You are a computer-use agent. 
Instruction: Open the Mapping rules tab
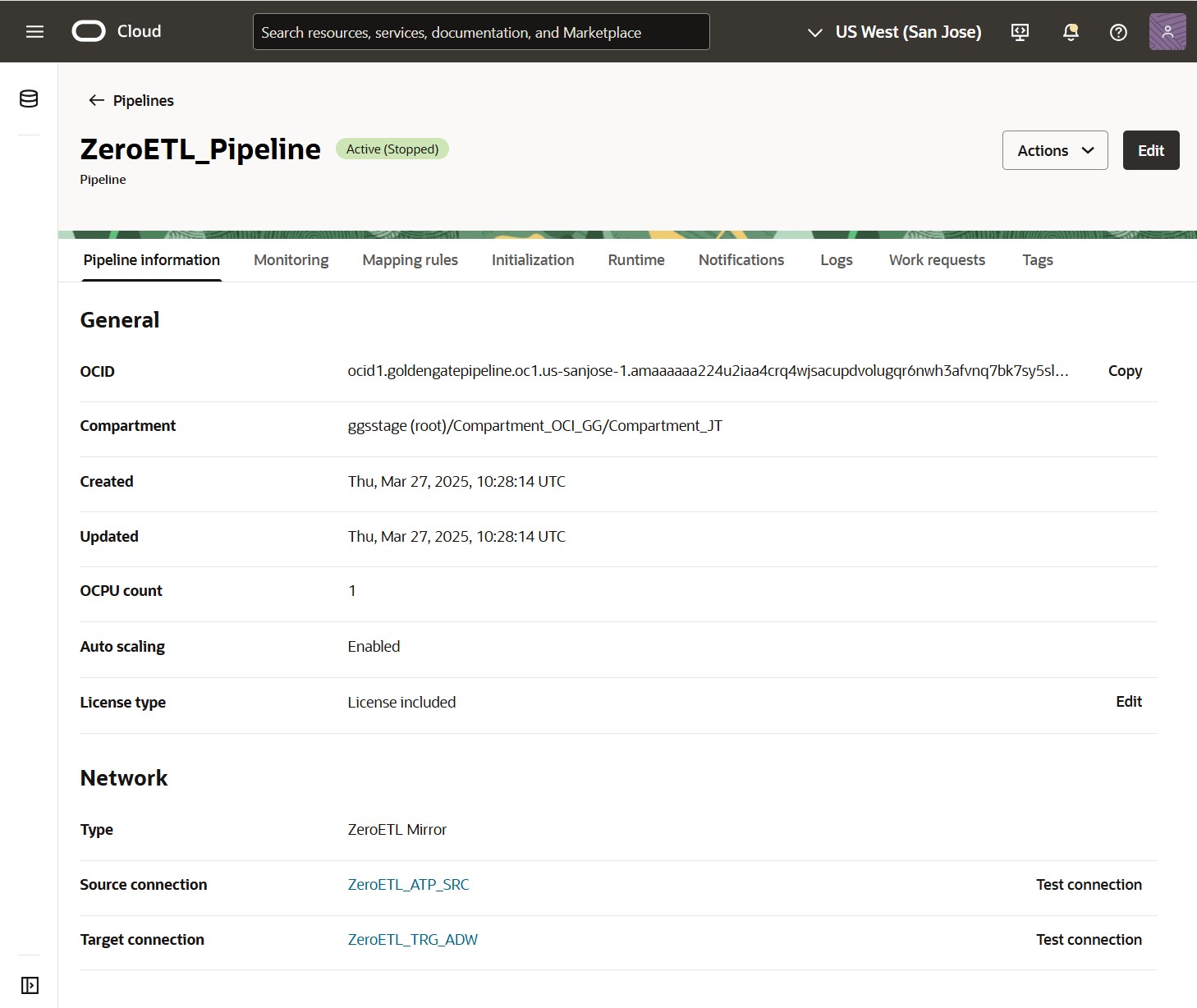(409, 259)
